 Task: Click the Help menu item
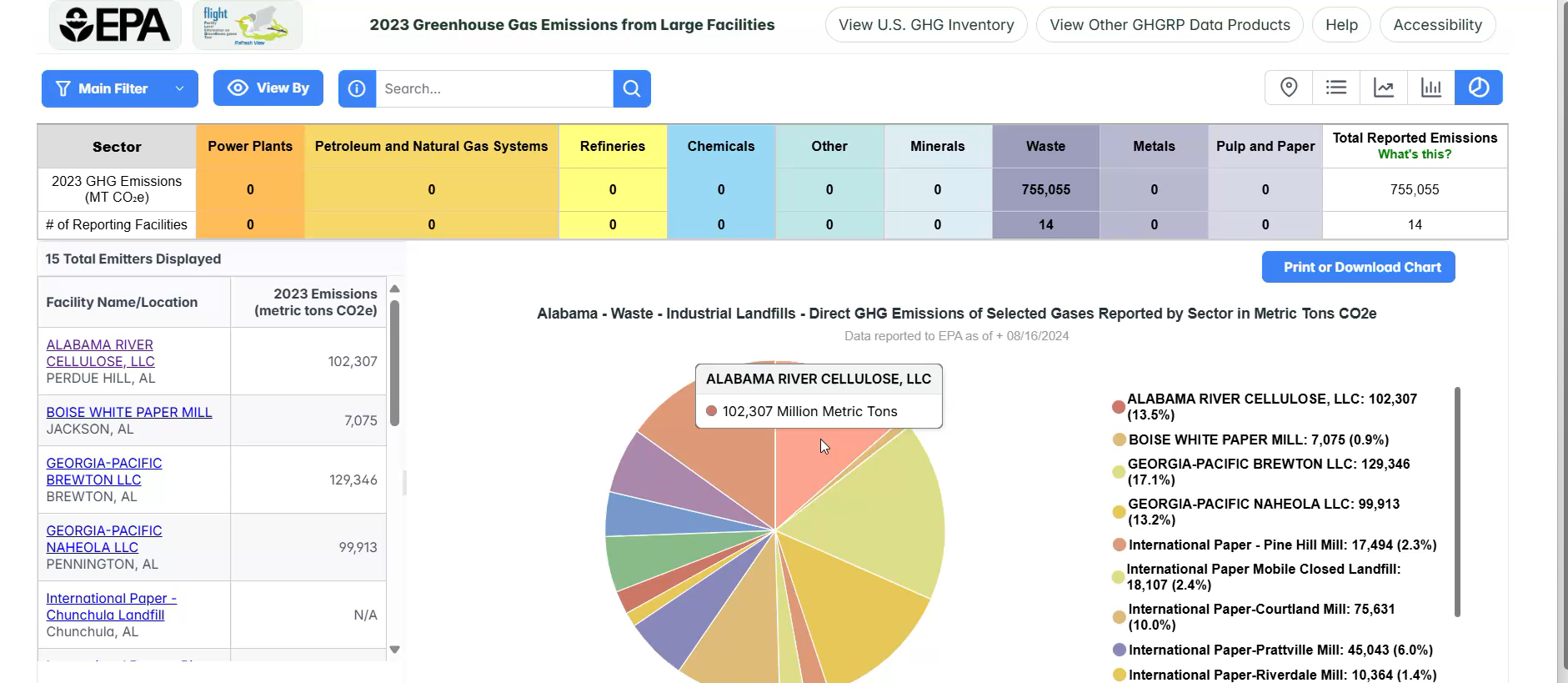1341,25
